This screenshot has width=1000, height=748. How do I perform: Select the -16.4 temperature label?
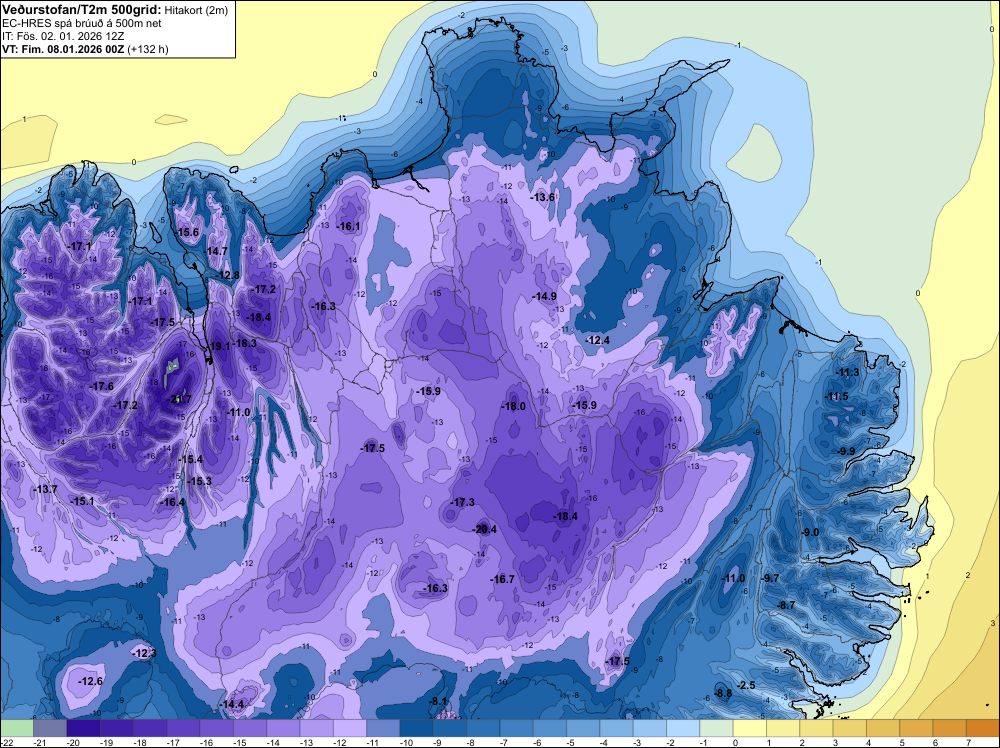(173, 502)
